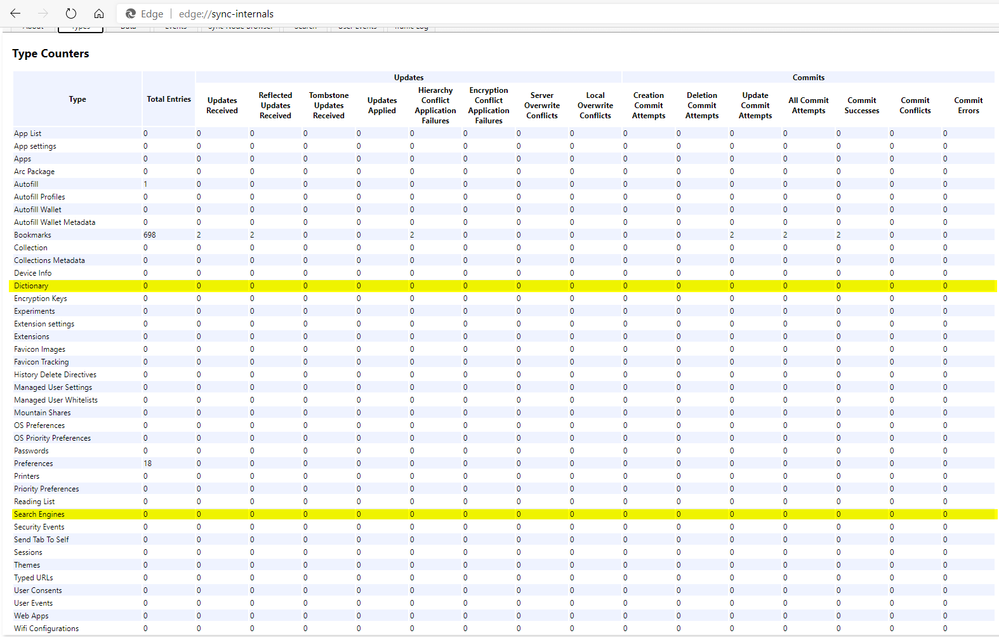Select the App List row label
This screenshot has width=999, height=637.
27,133
